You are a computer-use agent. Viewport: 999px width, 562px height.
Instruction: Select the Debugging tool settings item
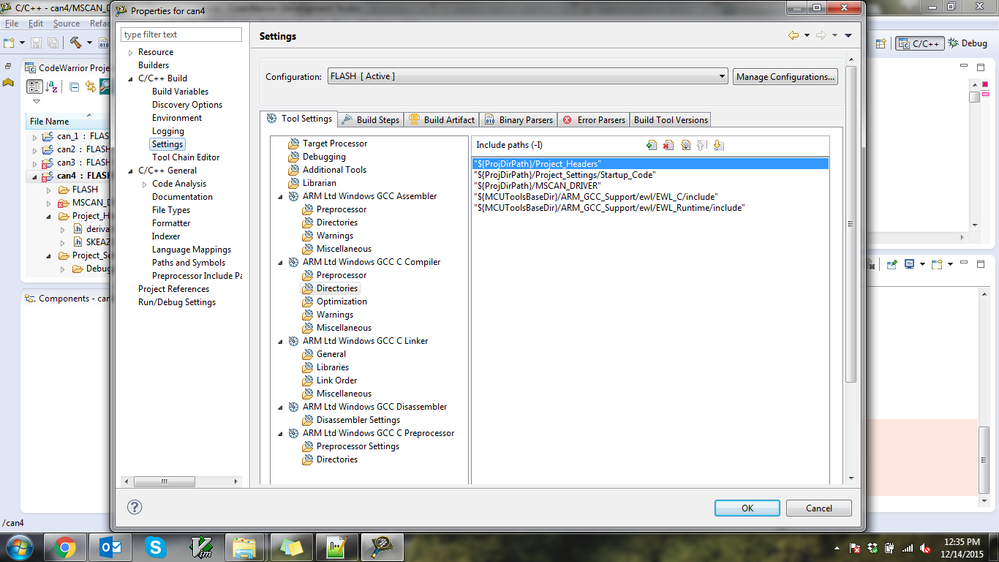pyautogui.click(x=324, y=157)
